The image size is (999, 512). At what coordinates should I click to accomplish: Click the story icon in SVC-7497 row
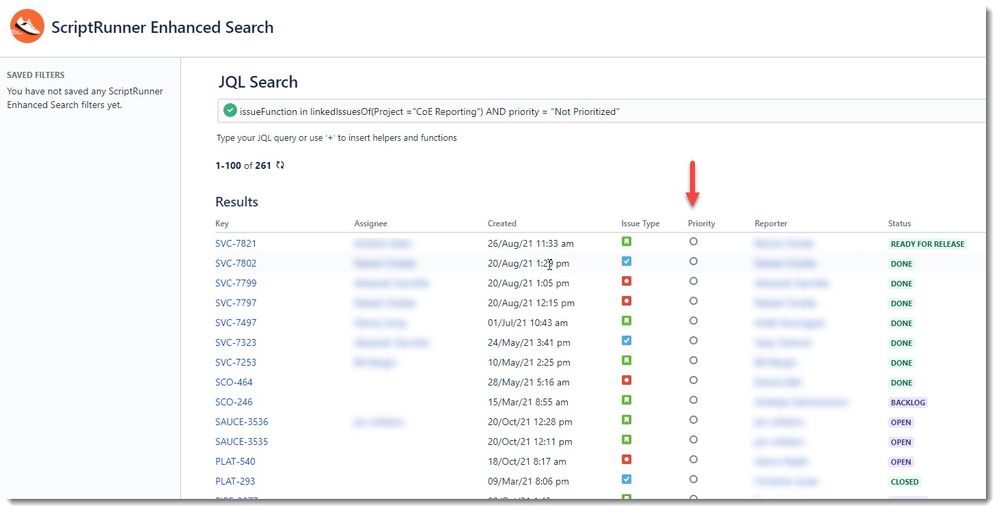[x=626, y=320]
